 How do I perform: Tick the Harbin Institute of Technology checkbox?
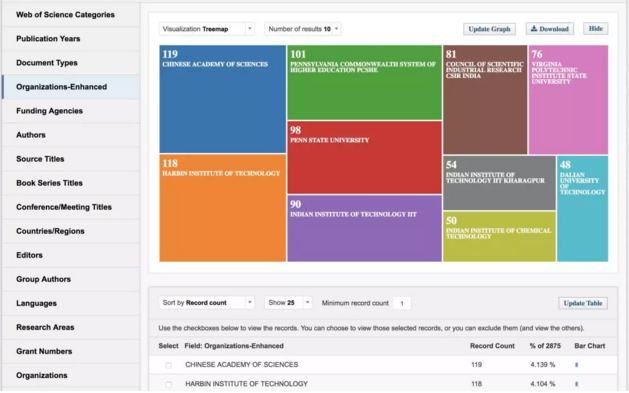[168, 385]
